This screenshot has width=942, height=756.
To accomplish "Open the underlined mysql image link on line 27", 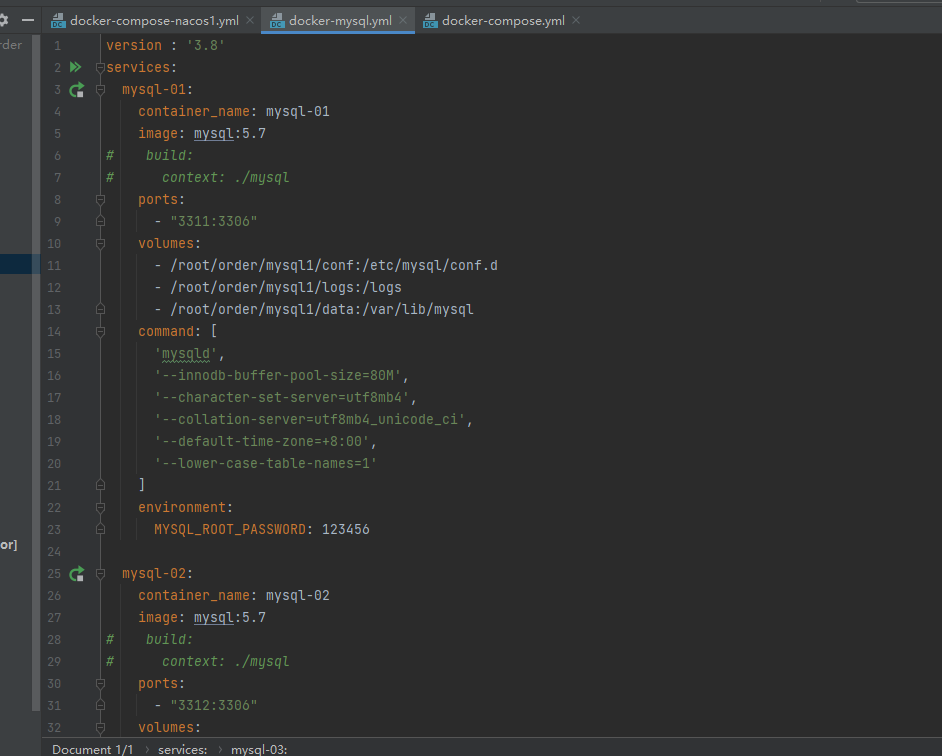I will pos(213,618).
